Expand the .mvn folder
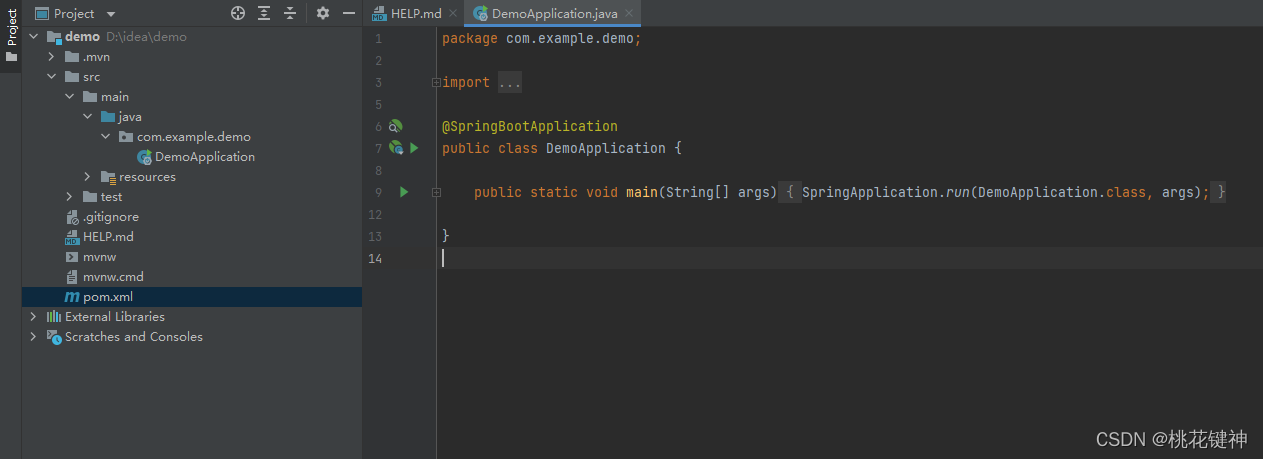The width and height of the screenshot is (1263, 459). (51, 57)
